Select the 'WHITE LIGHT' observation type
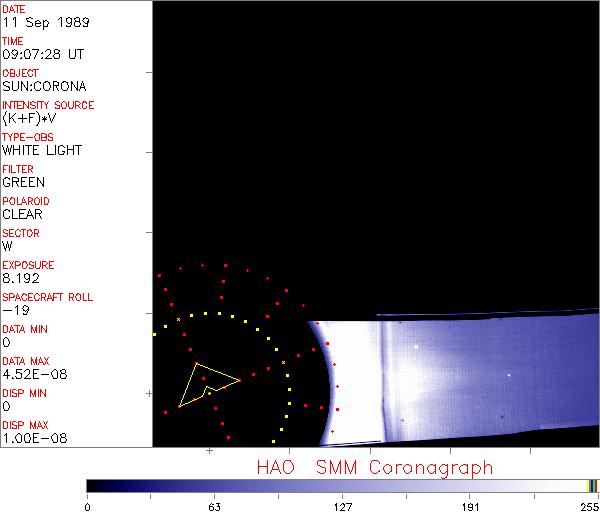Viewport: 600px width, 512px height. click(x=42, y=150)
